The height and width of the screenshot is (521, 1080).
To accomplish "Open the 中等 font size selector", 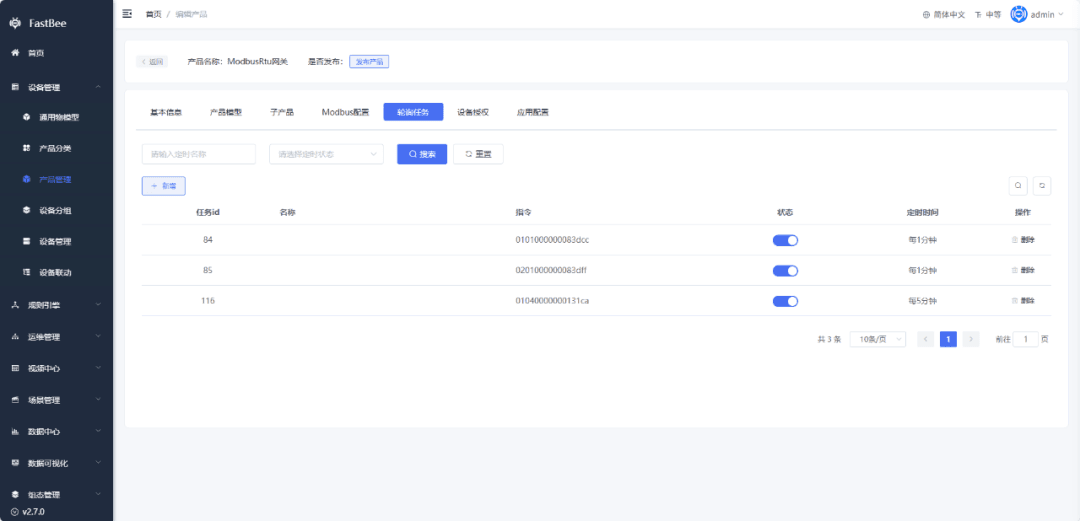I will pyautogui.click(x=988, y=14).
